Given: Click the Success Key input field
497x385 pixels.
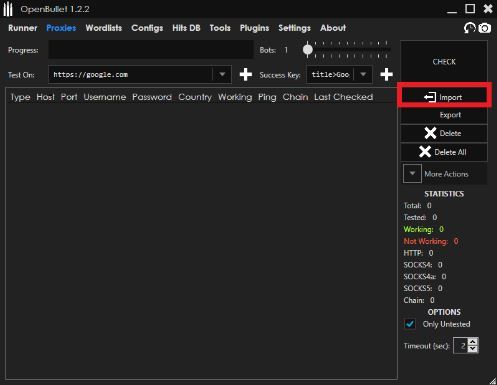Looking at the screenshot, I should (330, 74).
